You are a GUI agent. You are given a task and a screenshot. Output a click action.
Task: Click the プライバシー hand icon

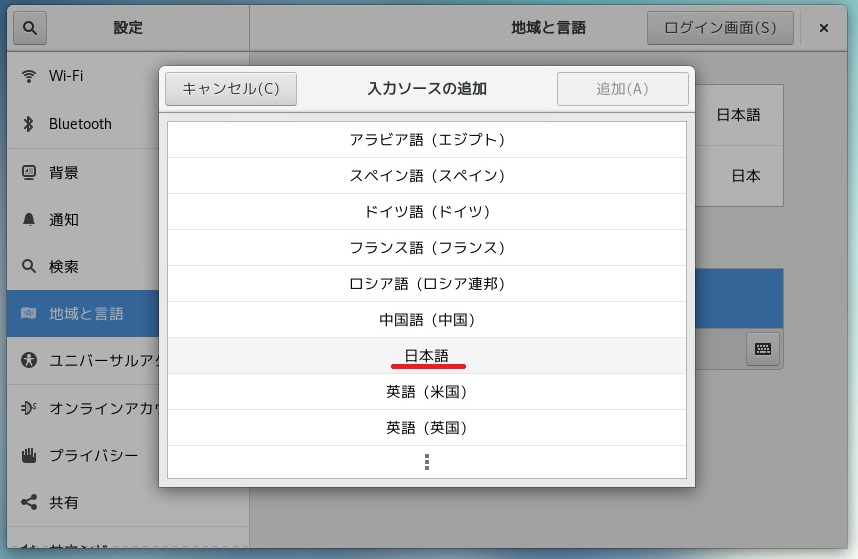29,455
